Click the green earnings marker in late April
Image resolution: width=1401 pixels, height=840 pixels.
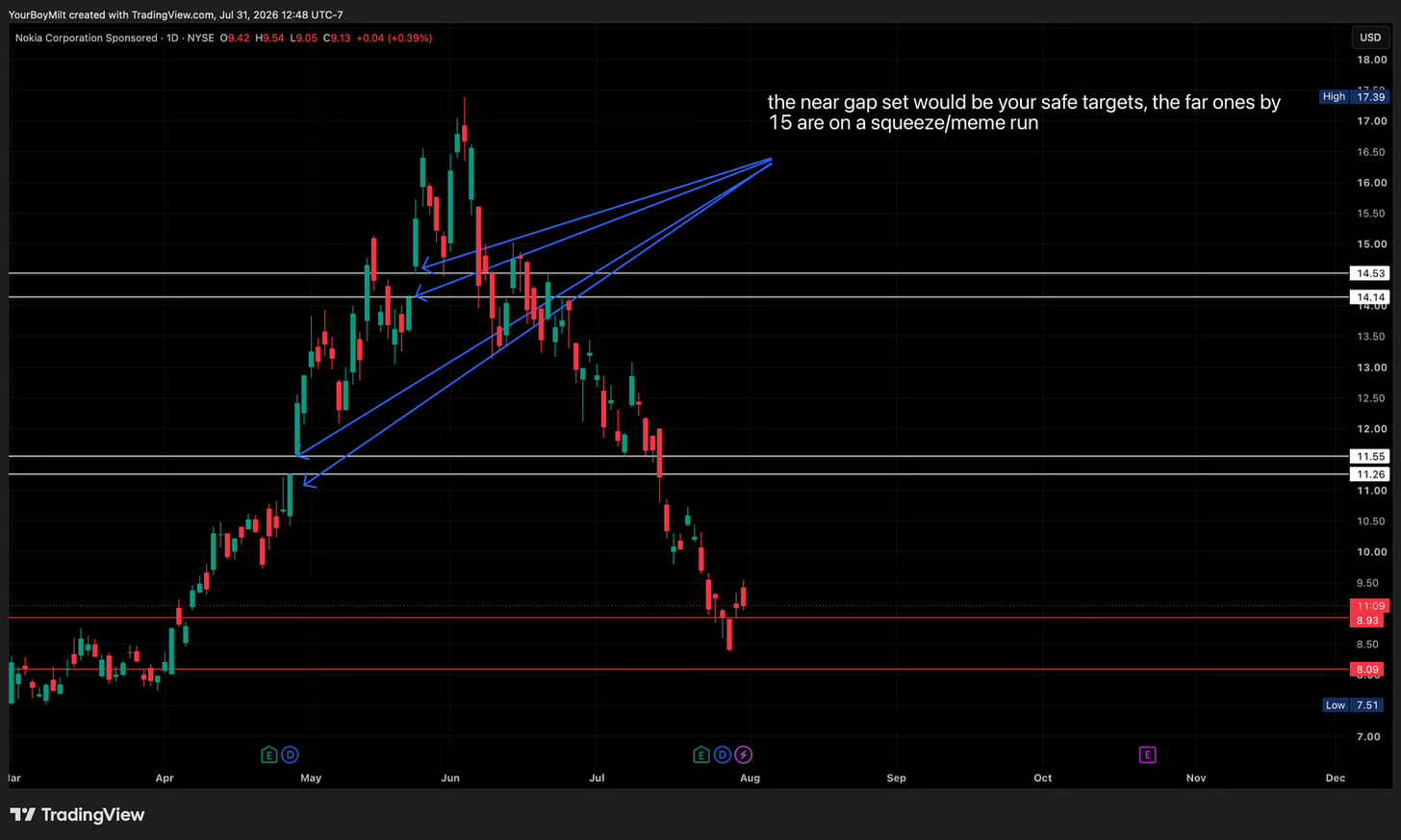[269, 755]
